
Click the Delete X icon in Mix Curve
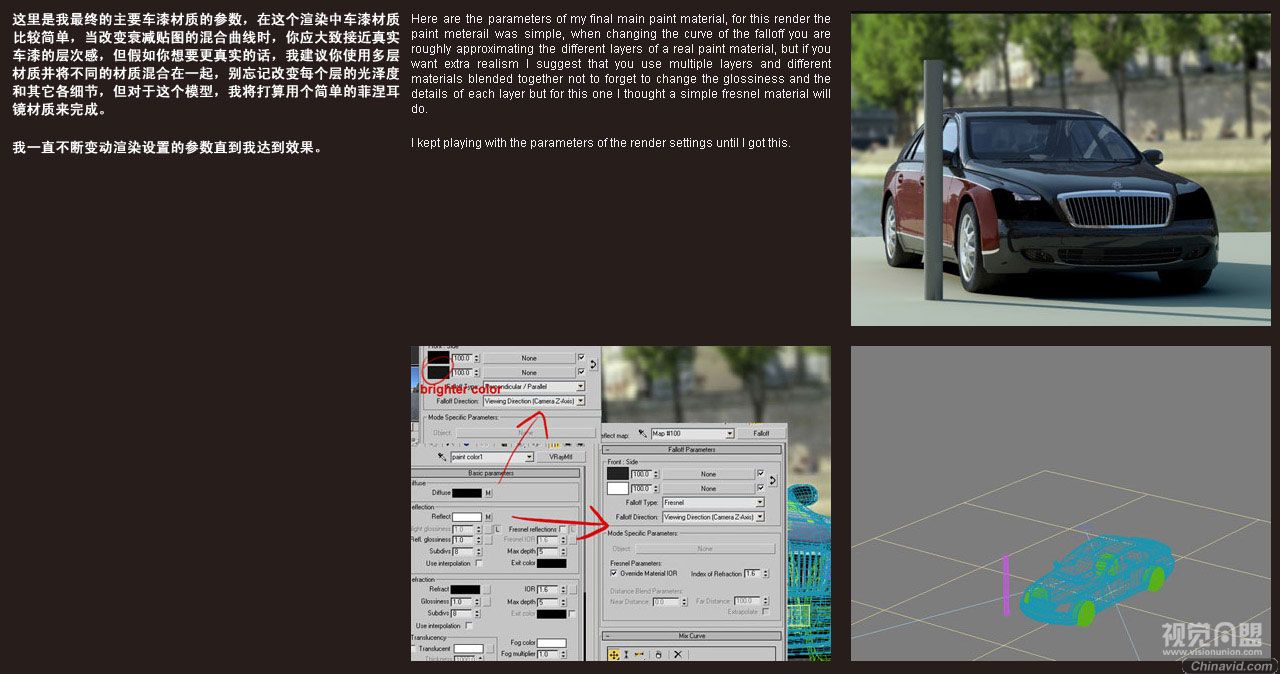point(677,654)
